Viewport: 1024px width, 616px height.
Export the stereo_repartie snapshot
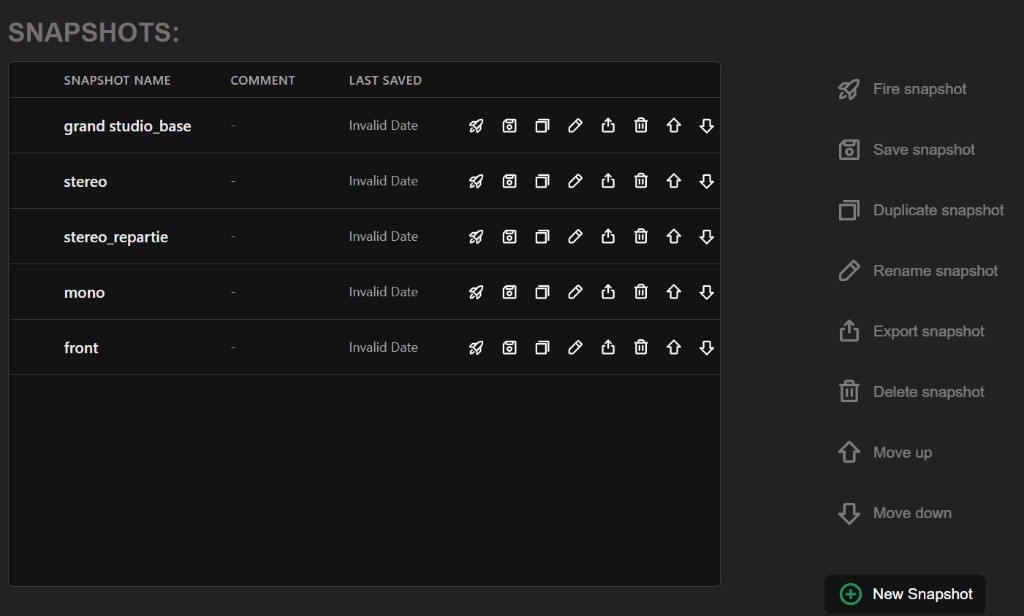[608, 236]
